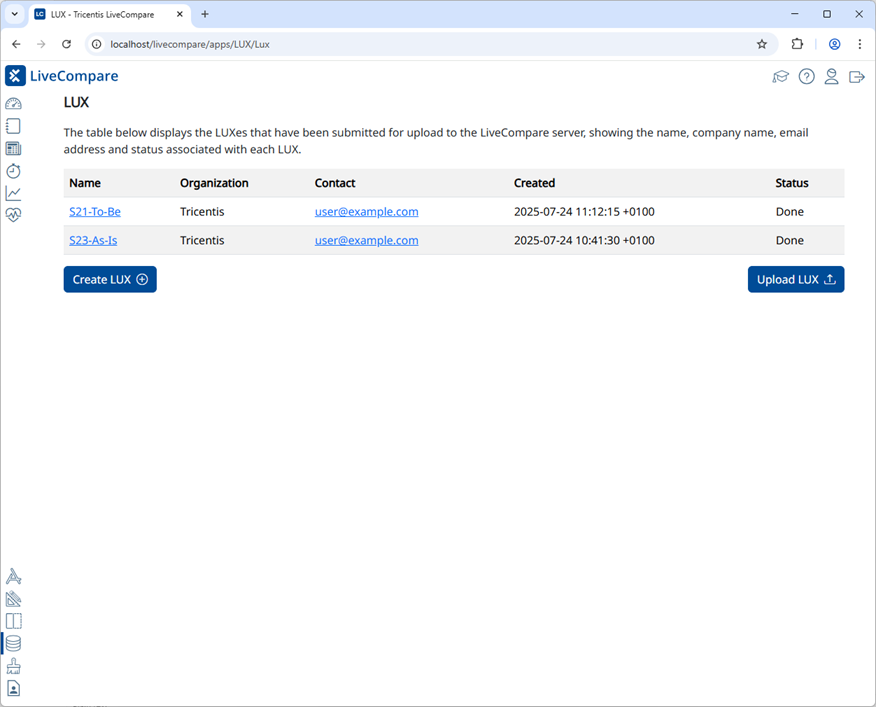
Task: Click the LiveCompare title text
Action: [x=74, y=76]
